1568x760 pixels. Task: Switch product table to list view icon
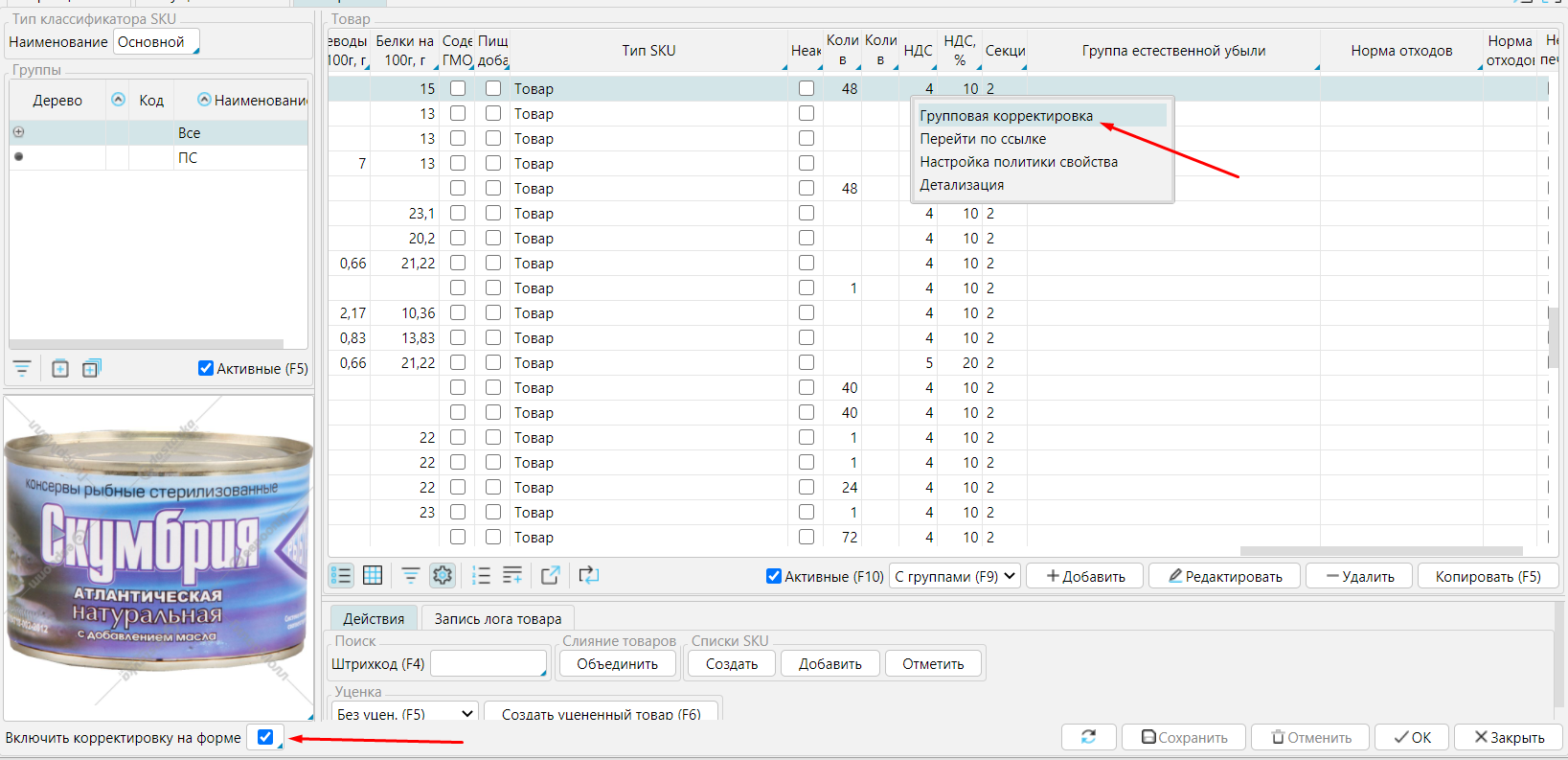tap(341, 575)
